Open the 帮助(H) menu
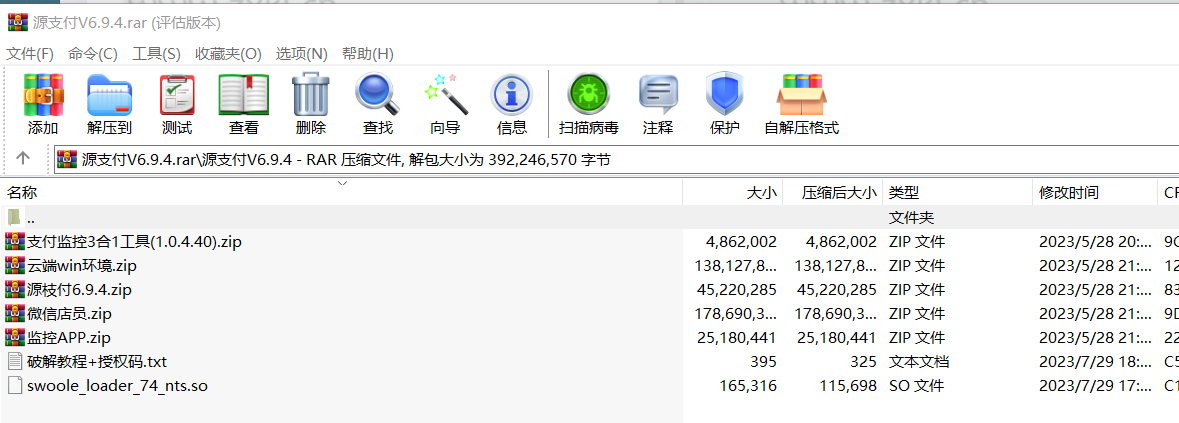Image resolution: width=1179 pixels, height=423 pixels. click(368, 54)
